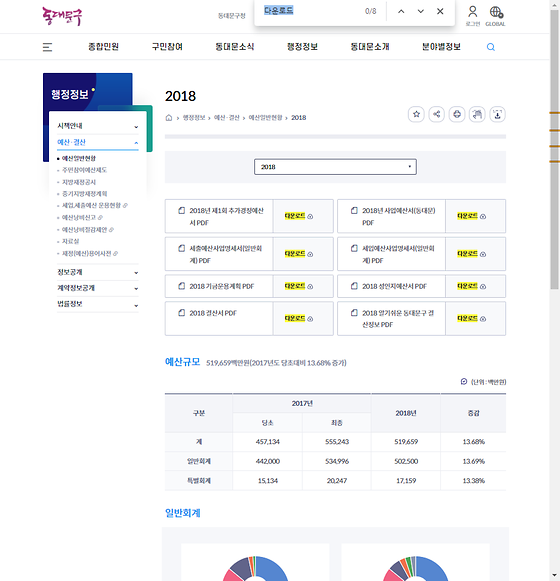The image size is (560, 581).
Task: Click the accessibility/read-aloud icon next to print
Action: [x=477, y=114]
